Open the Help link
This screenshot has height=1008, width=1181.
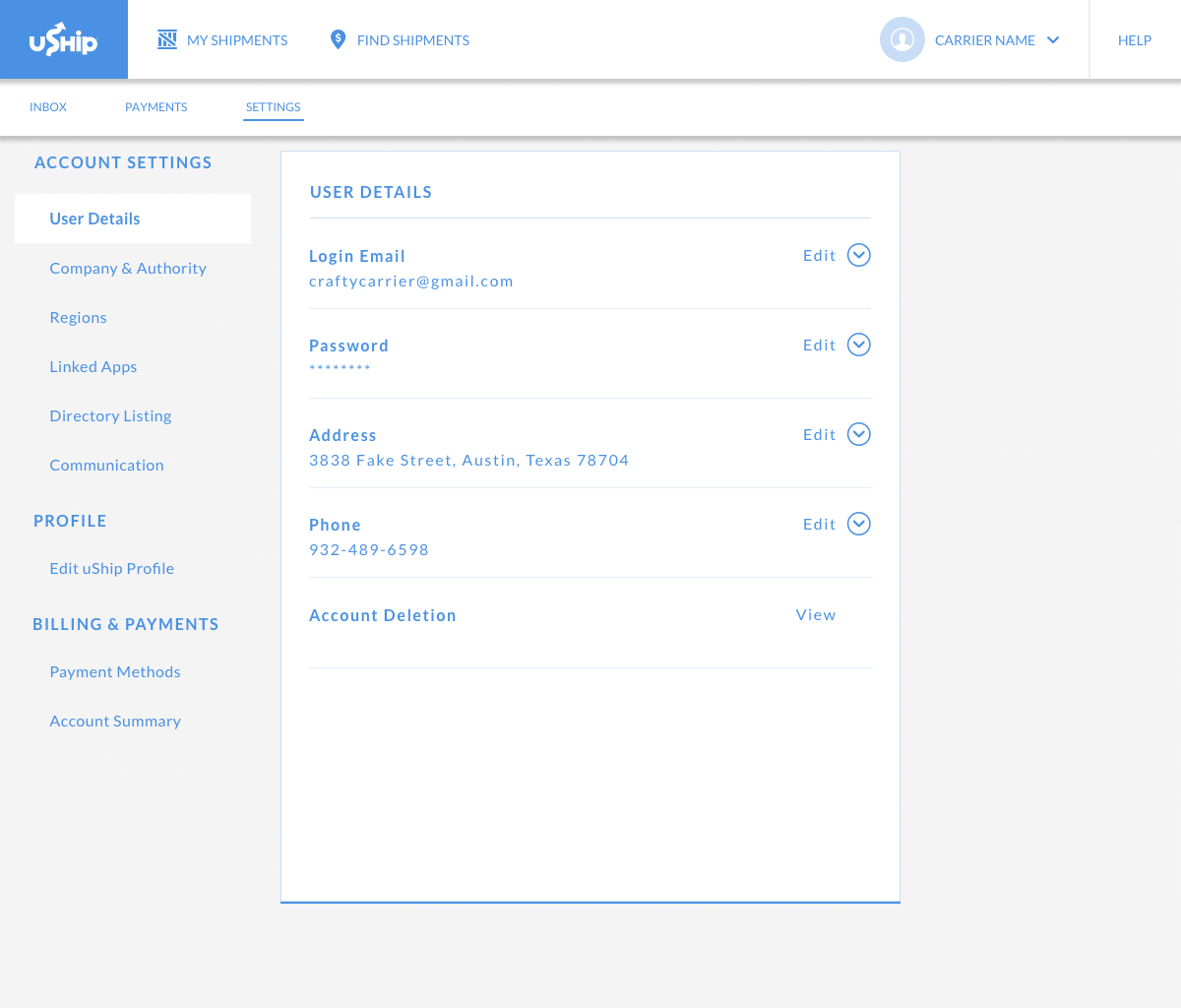coord(1135,40)
